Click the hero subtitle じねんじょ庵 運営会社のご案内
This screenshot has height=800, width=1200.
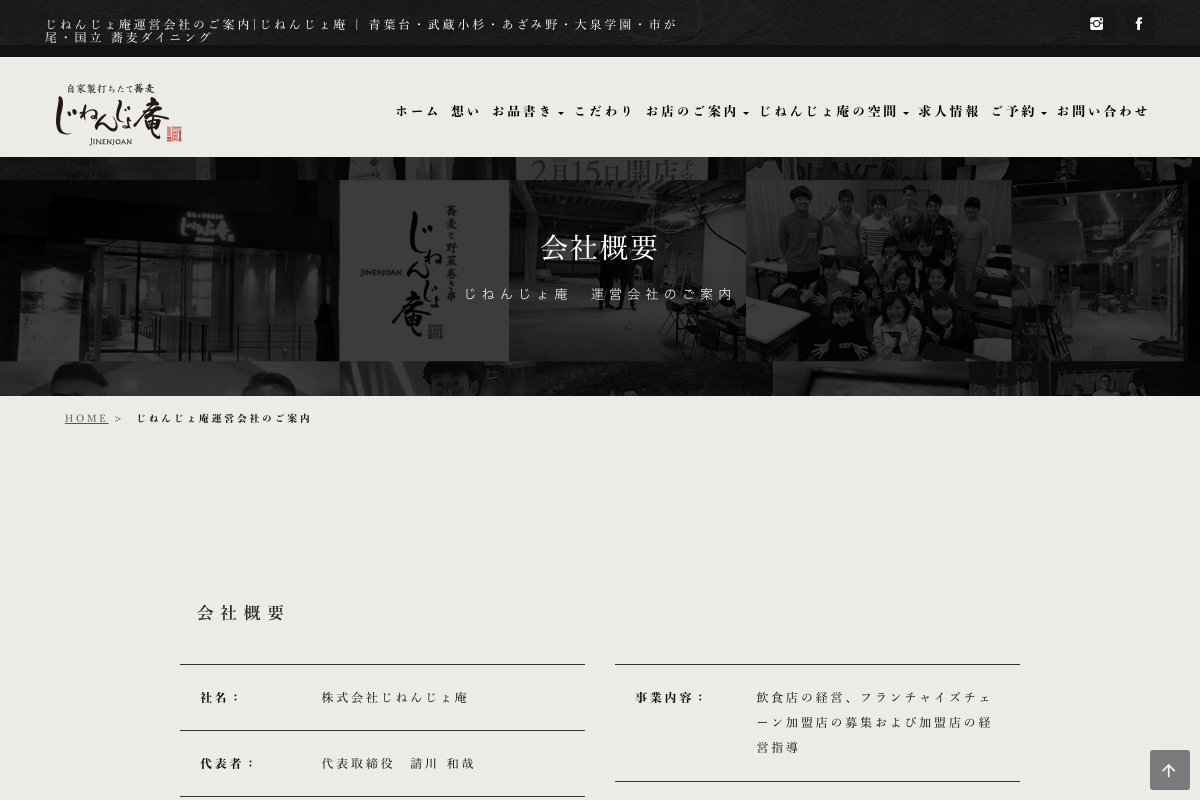599,294
